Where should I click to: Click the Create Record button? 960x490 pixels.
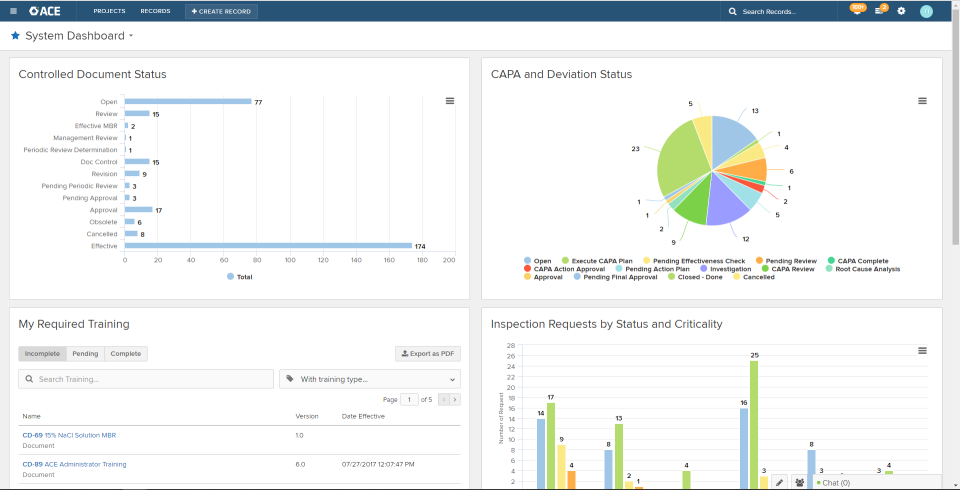point(221,11)
